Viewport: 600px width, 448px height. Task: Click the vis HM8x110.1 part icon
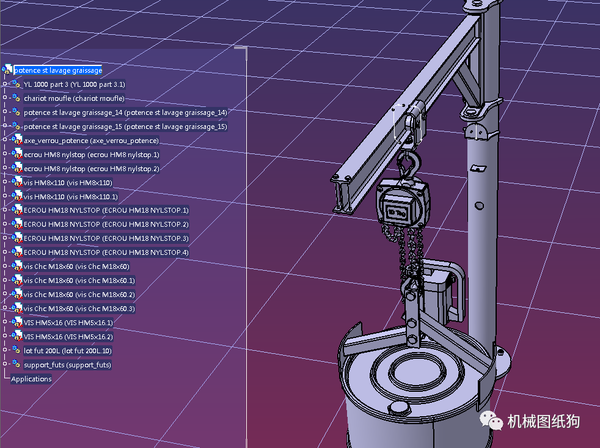[x=17, y=196]
